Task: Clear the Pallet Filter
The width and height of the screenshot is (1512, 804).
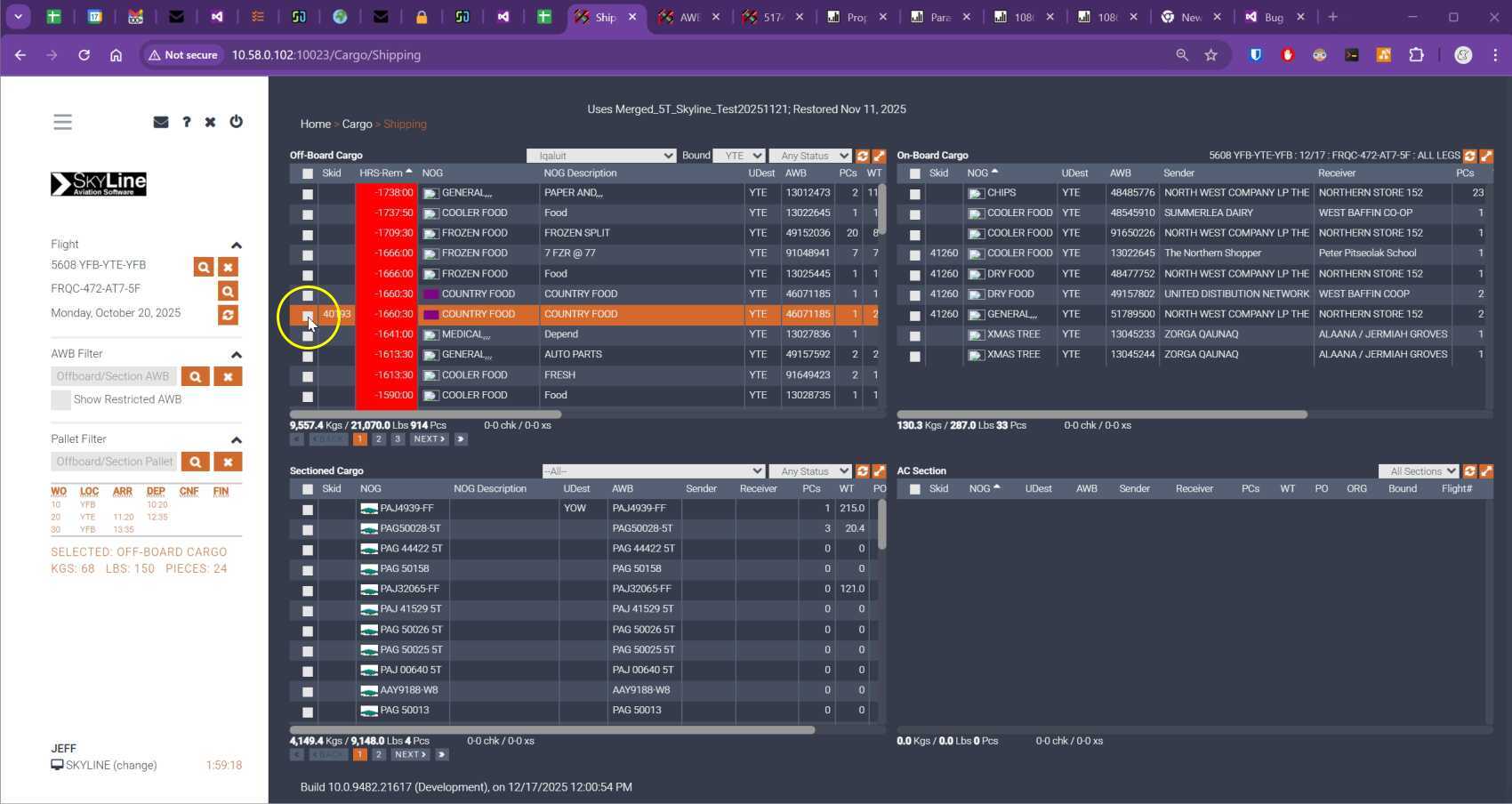Action: tap(228, 462)
